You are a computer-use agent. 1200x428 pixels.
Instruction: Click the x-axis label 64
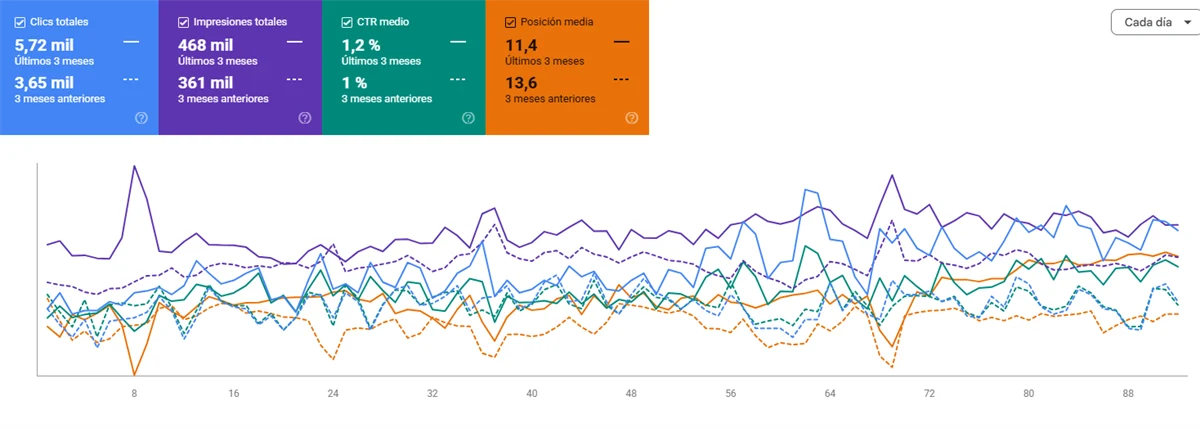(x=830, y=394)
